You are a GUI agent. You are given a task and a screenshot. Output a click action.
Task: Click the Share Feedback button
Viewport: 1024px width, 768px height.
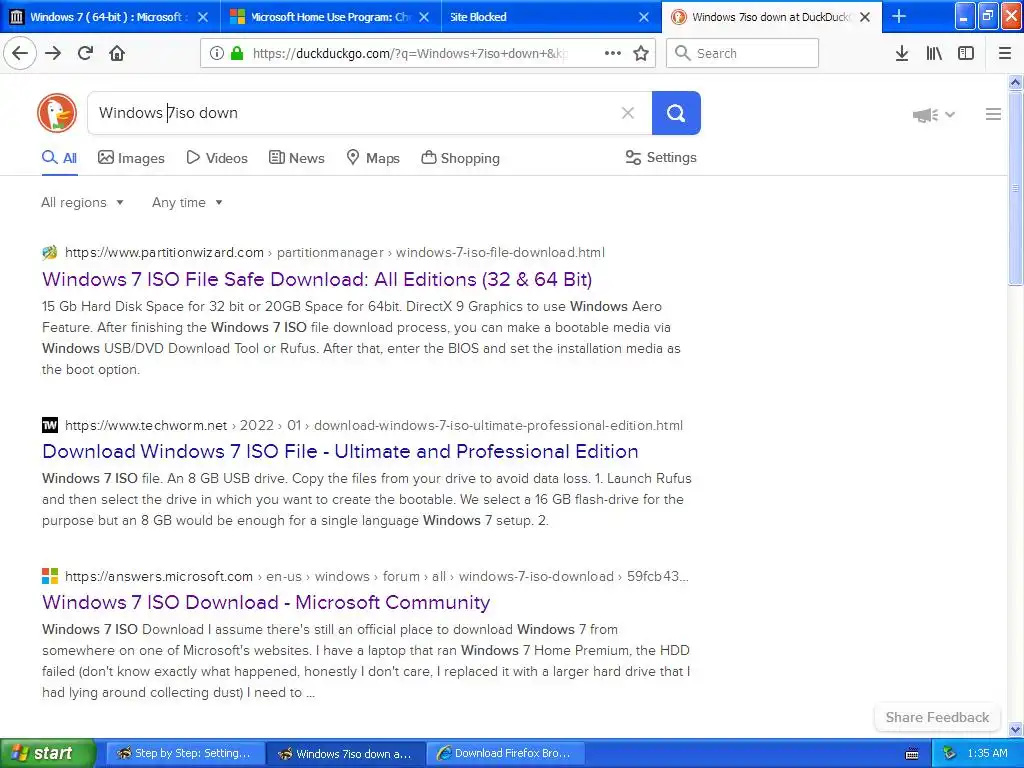pos(937,717)
